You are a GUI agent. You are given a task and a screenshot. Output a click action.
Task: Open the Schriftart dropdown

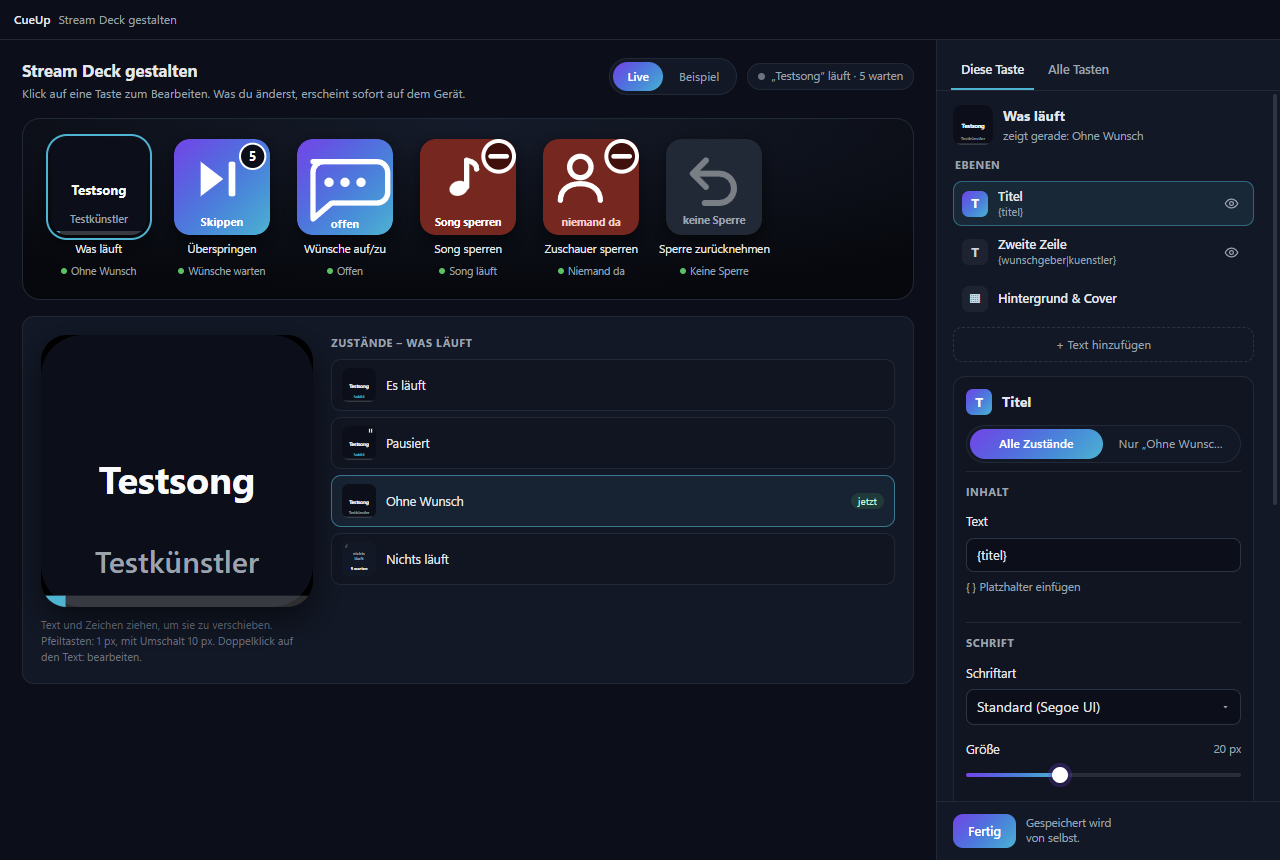(x=1103, y=707)
